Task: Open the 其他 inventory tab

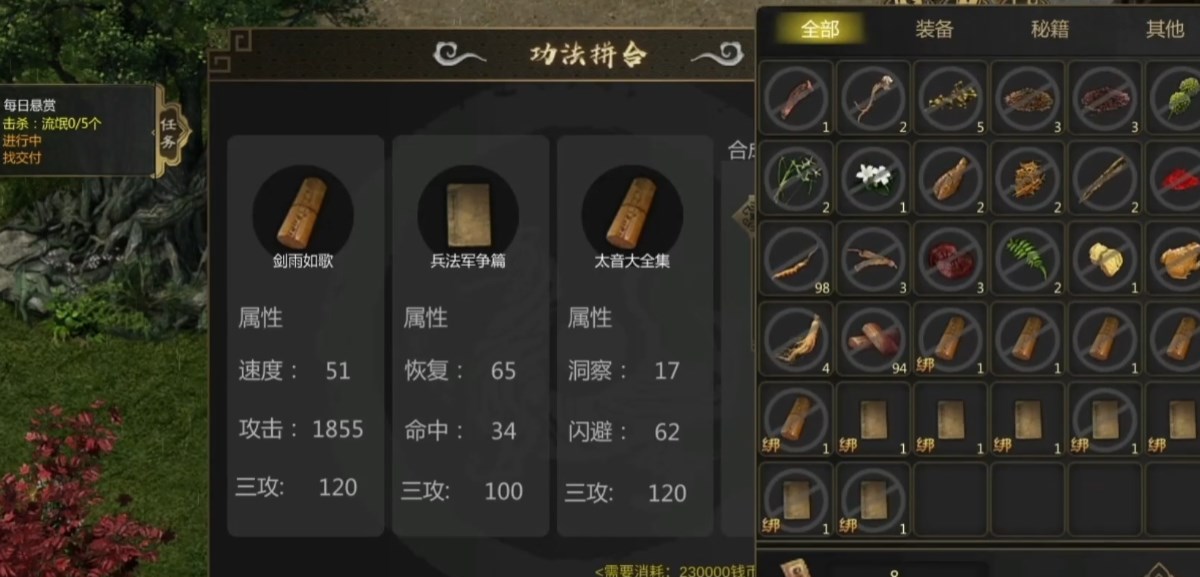Action: coord(1164,28)
